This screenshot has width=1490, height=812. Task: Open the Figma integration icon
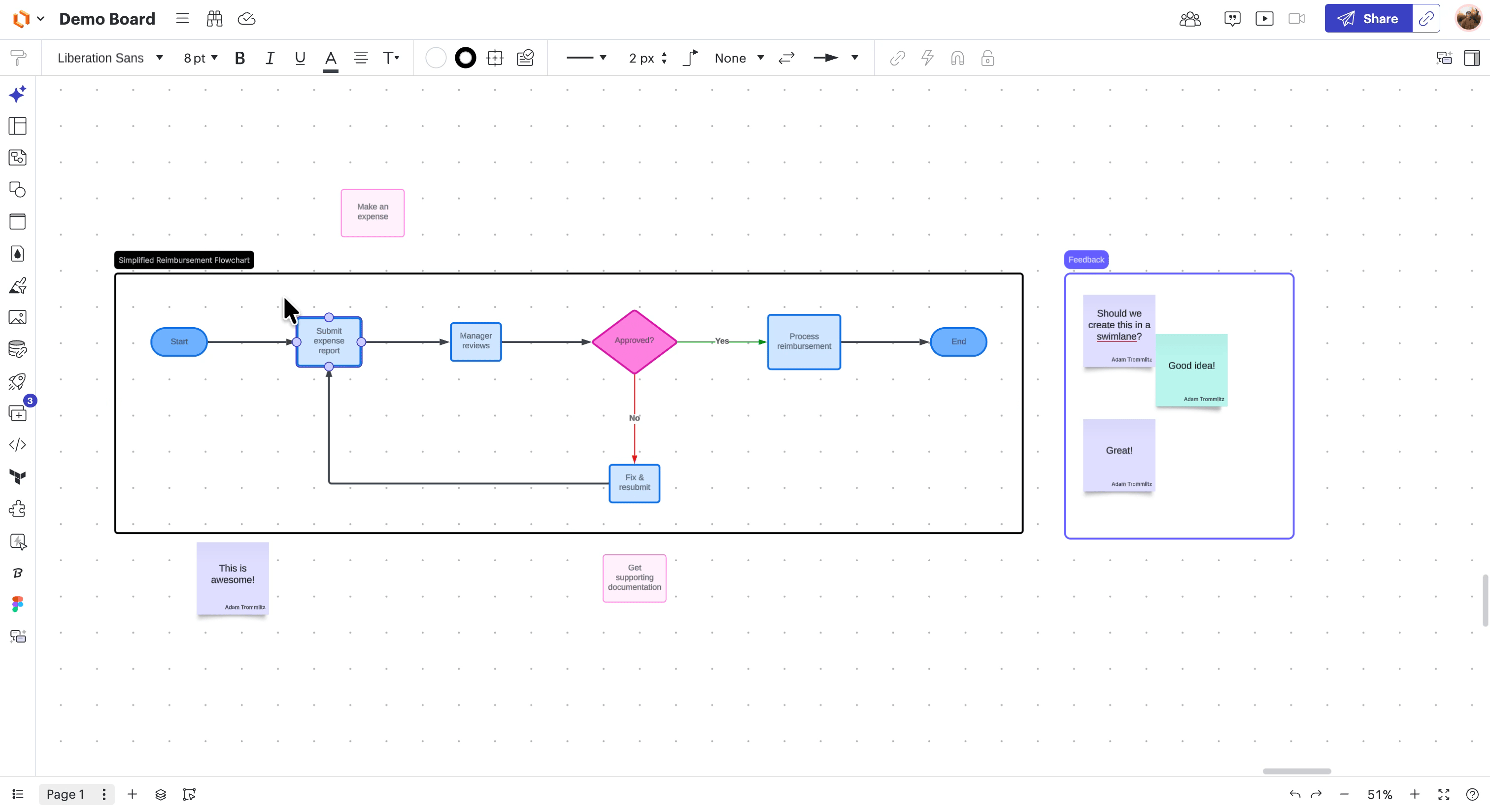[17, 605]
